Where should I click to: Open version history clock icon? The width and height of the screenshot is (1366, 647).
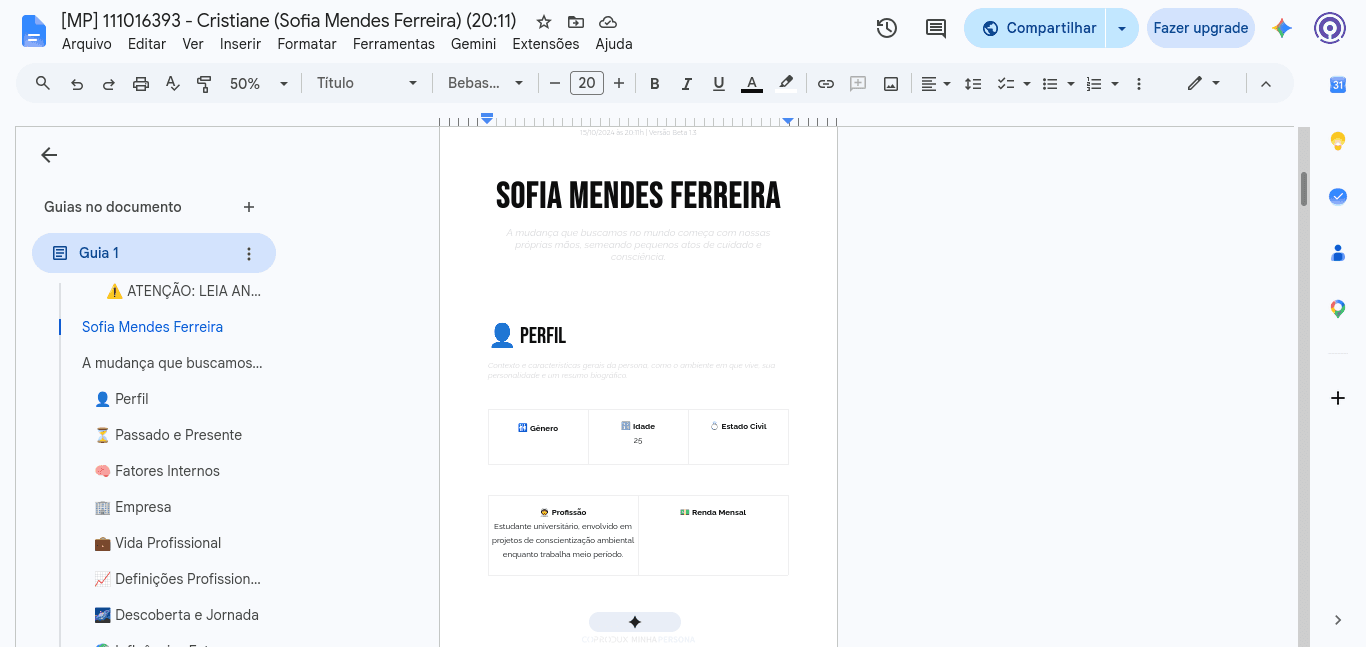[x=886, y=28]
